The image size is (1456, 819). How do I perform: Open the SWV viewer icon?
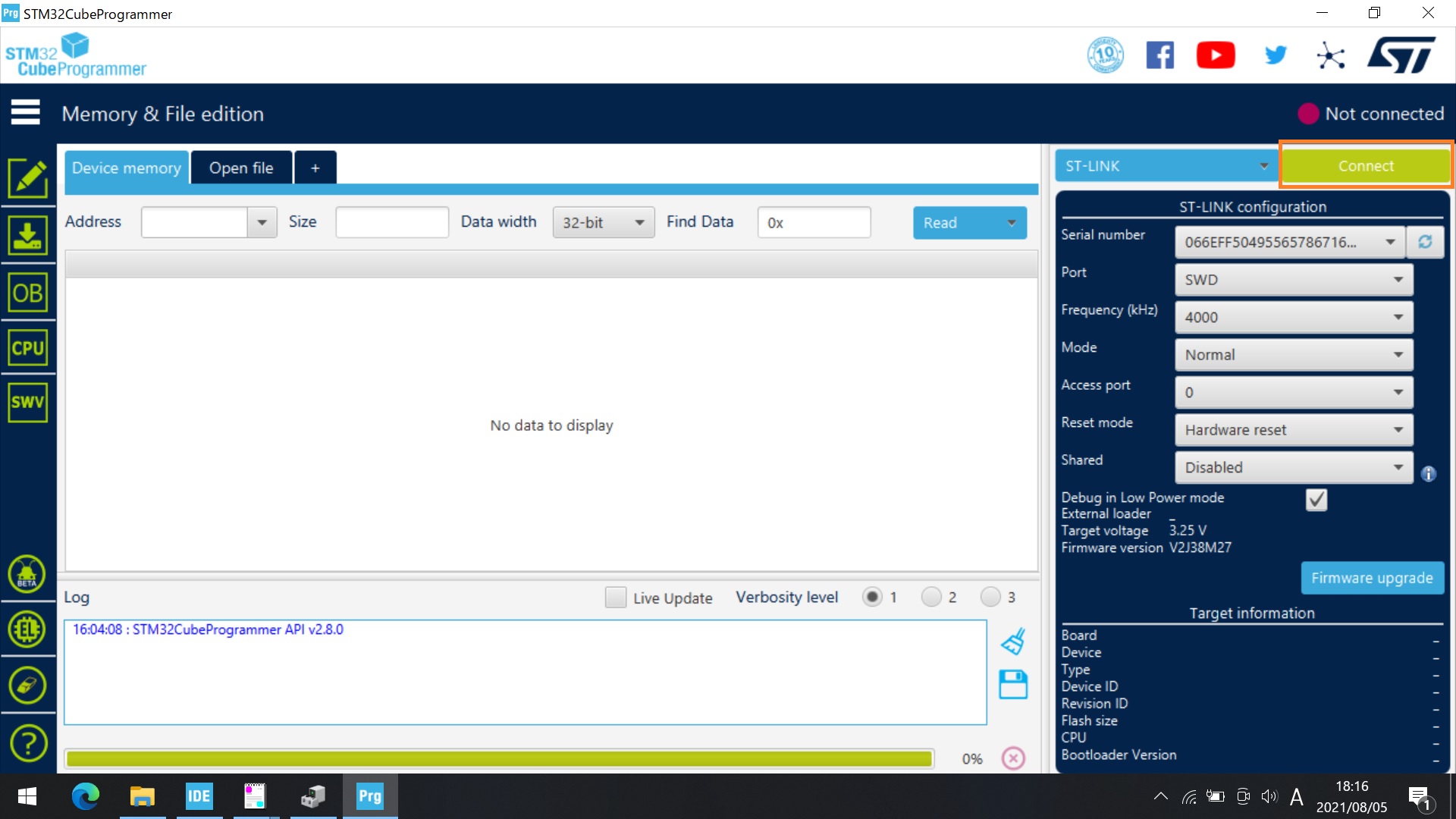point(28,402)
